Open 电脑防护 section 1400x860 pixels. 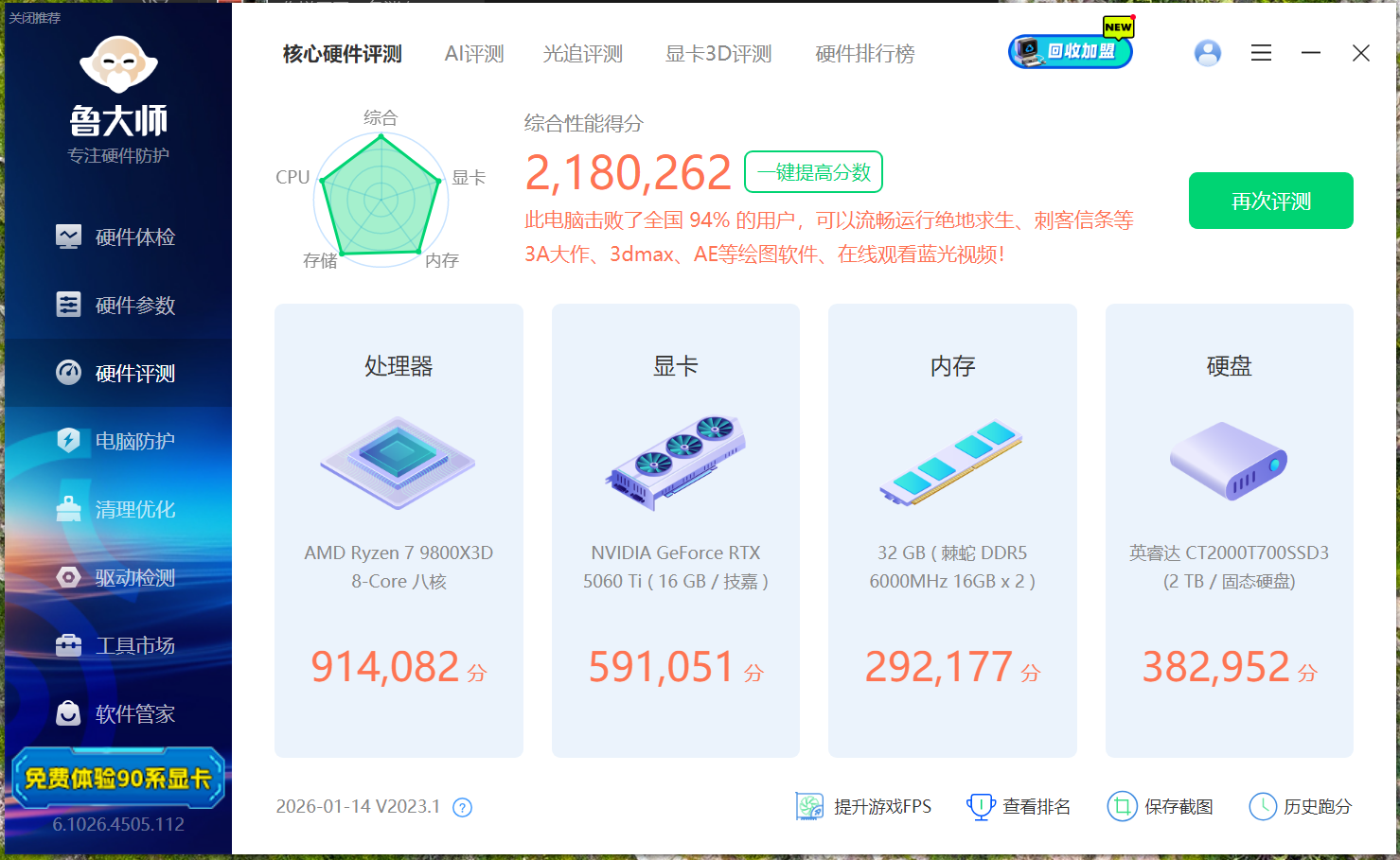click(x=118, y=441)
